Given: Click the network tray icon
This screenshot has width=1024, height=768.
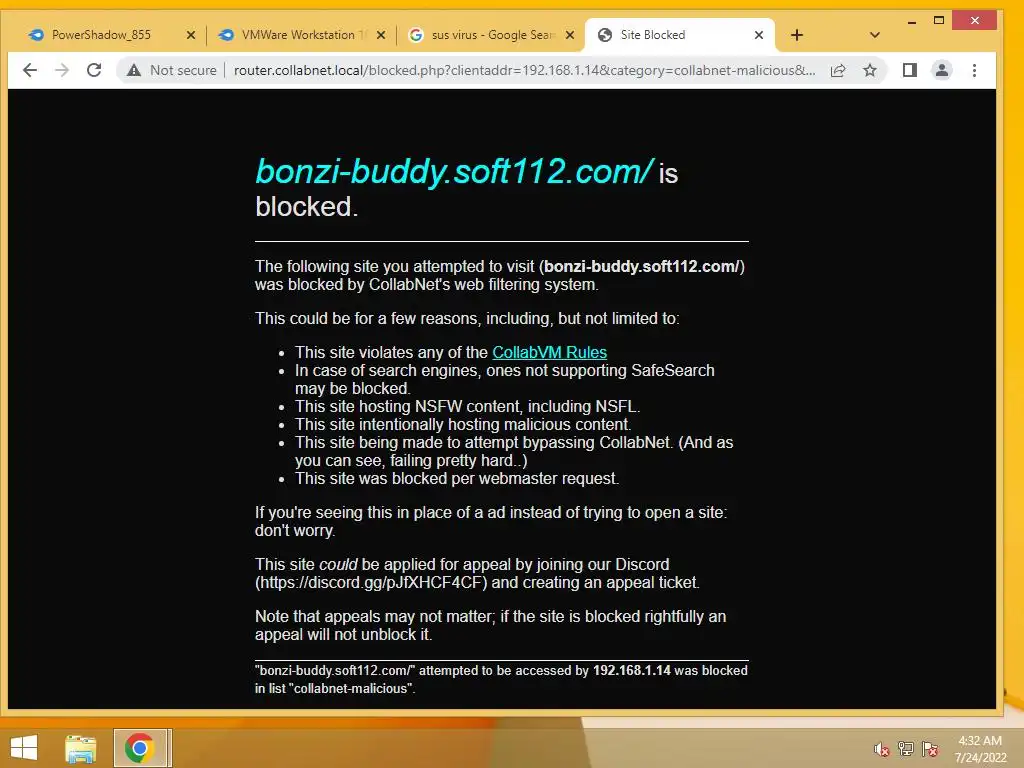Looking at the screenshot, I should (x=906, y=749).
